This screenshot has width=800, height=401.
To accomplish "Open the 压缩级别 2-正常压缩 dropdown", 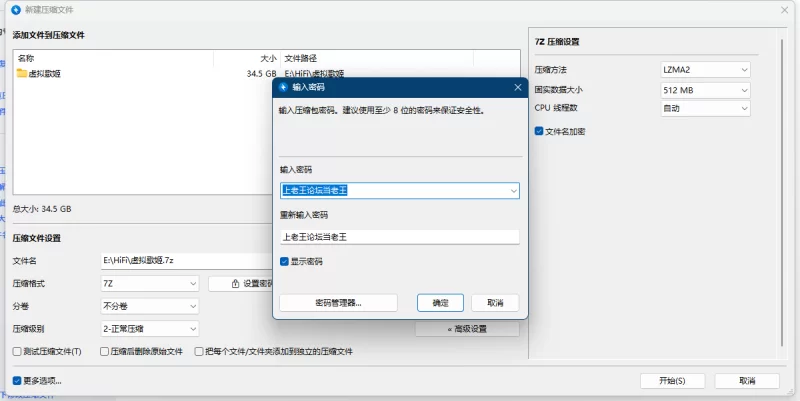I will (149, 329).
